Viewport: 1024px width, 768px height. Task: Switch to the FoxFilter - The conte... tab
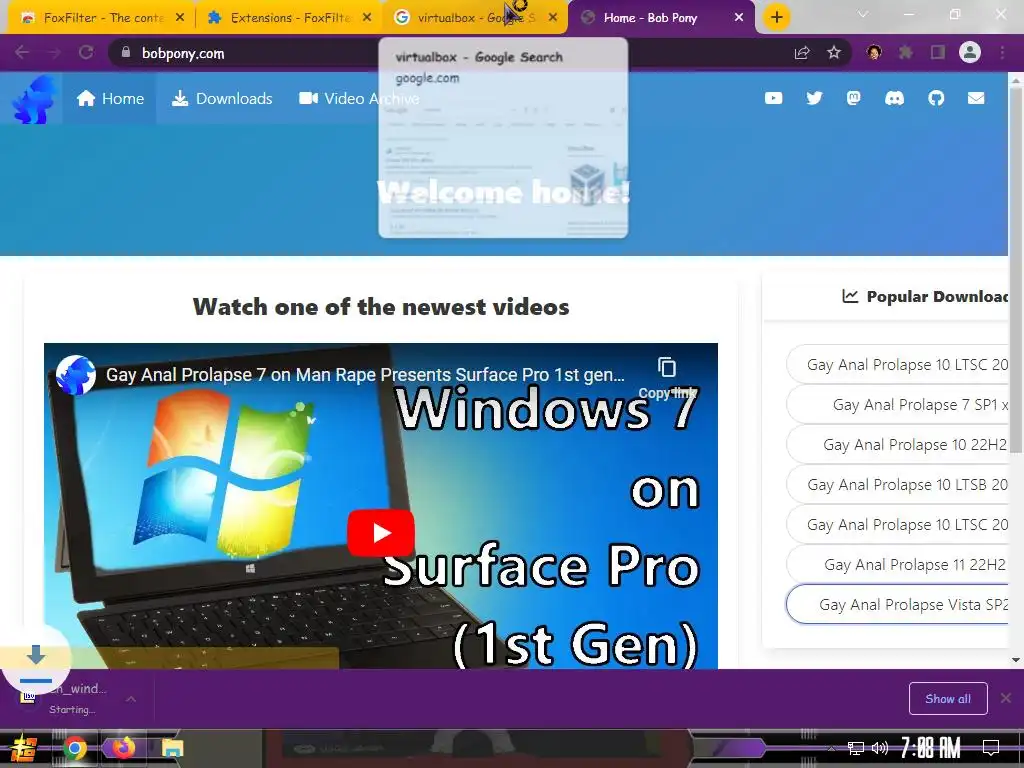[x=101, y=18]
